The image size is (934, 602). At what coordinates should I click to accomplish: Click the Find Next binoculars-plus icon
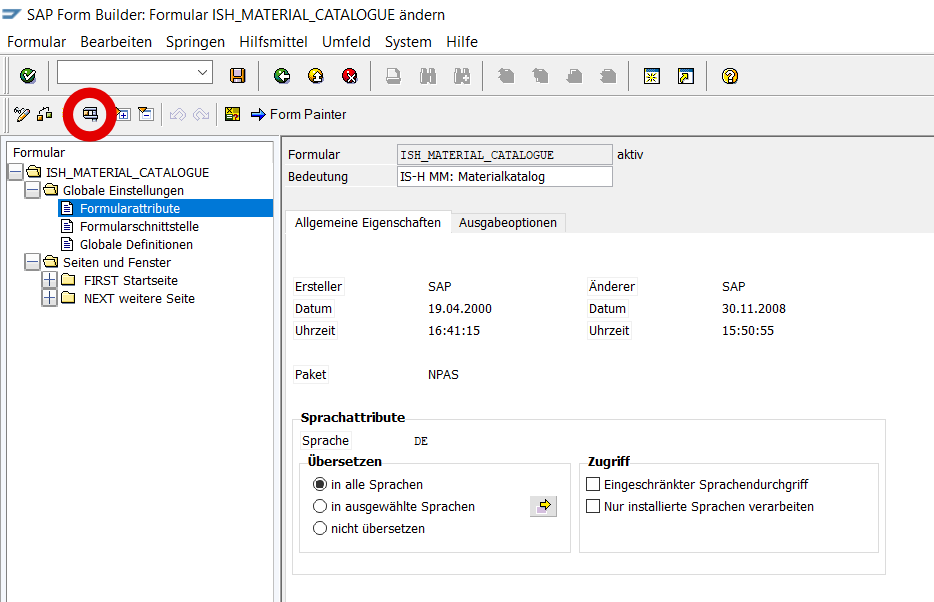pos(462,76)
